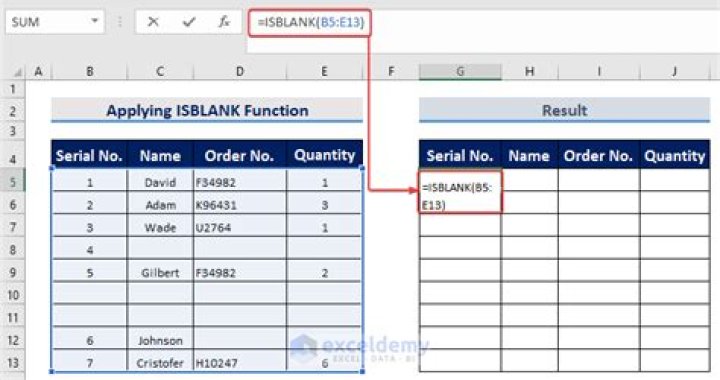
Task: Click the Result table 'Order No.' header
Action: click(598, 156)
